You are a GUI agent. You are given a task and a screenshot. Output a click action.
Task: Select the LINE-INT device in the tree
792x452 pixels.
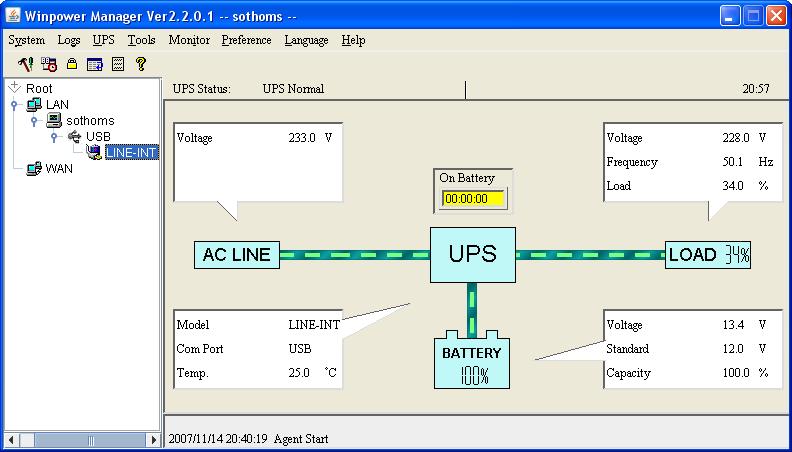tap(130, 152)
